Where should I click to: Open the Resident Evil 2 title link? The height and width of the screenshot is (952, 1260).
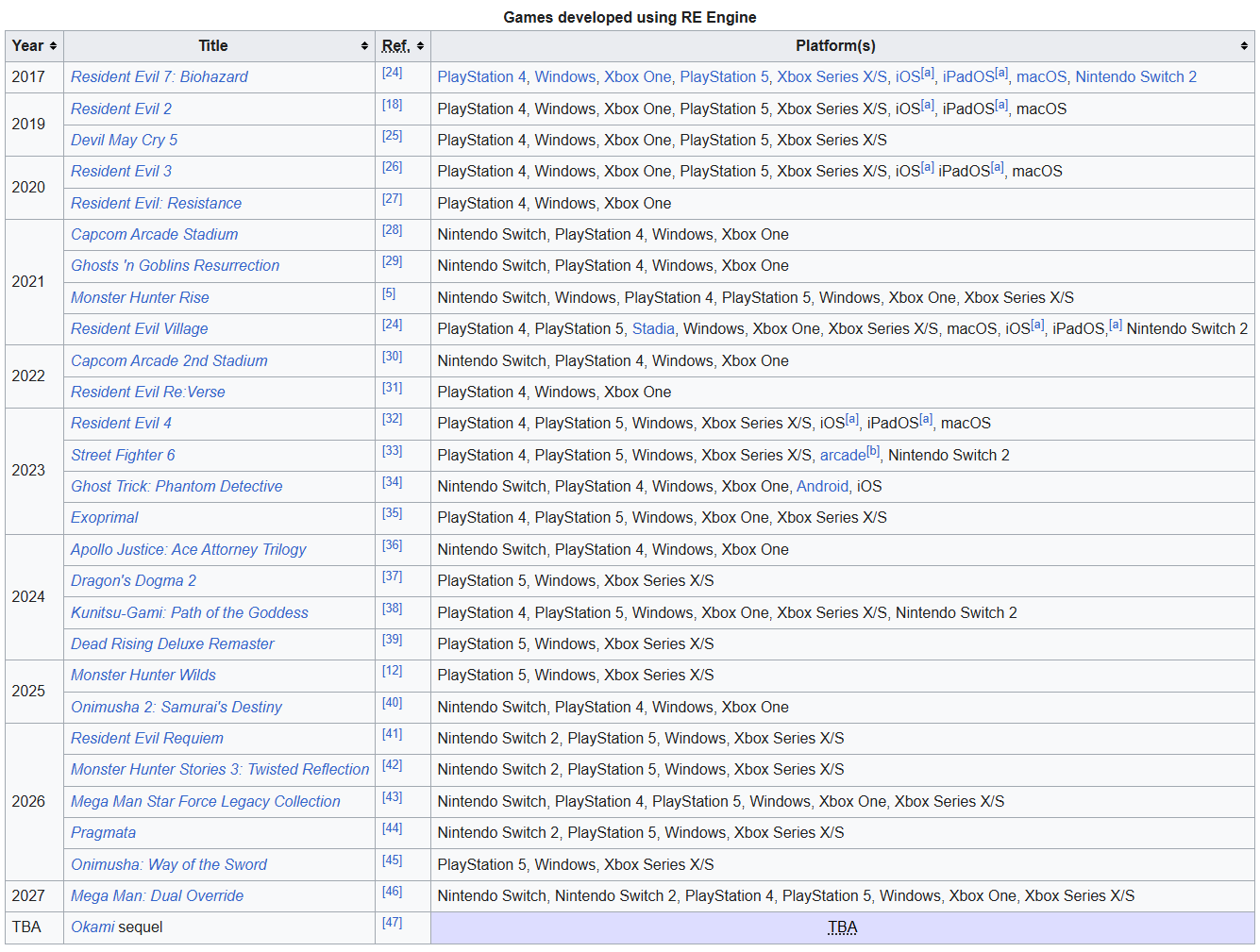(x=121, y=109)
